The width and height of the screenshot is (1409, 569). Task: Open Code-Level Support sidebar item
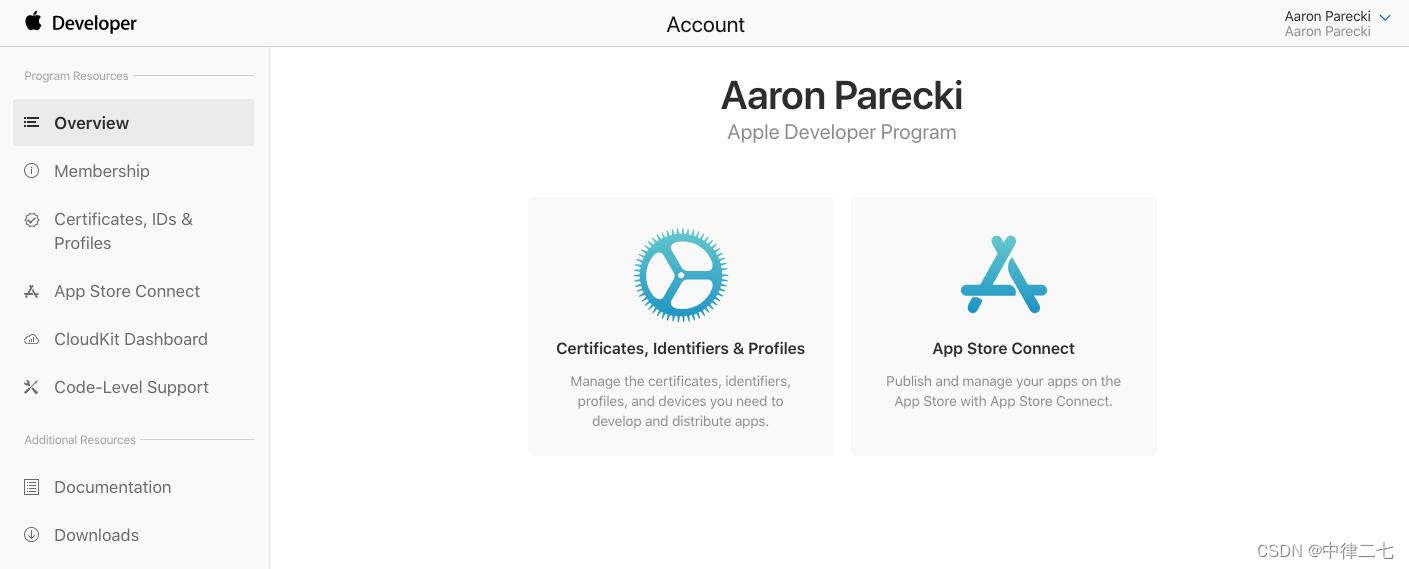point(133,387)
